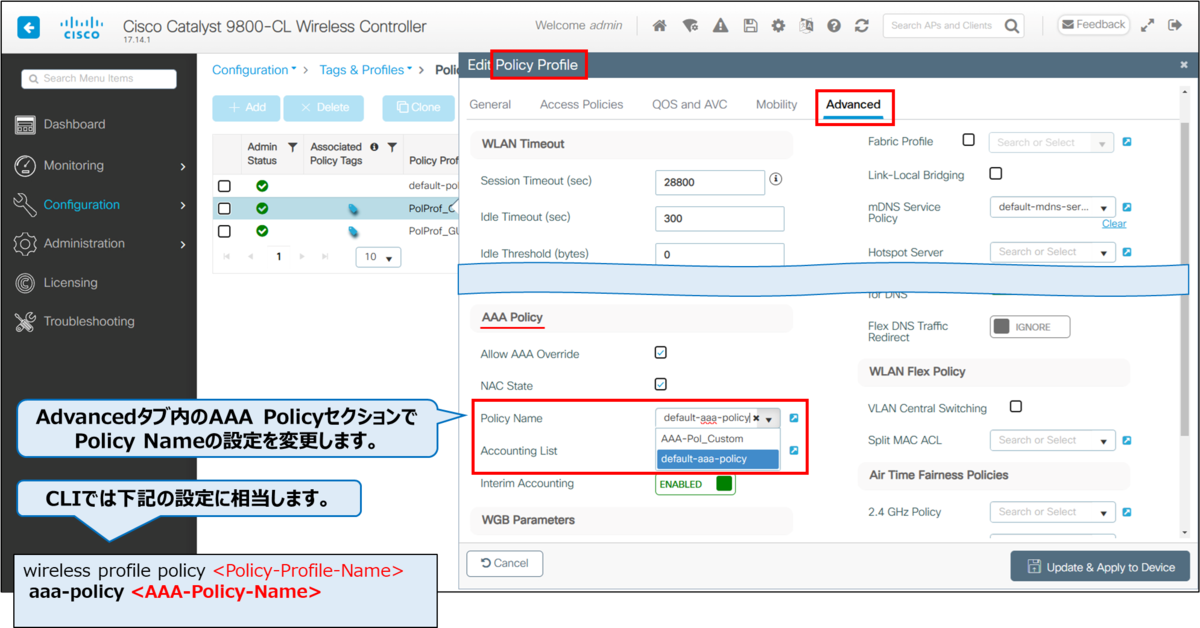Click the Feedback button
1200x628 pixels.
[x=1093, y=24]
